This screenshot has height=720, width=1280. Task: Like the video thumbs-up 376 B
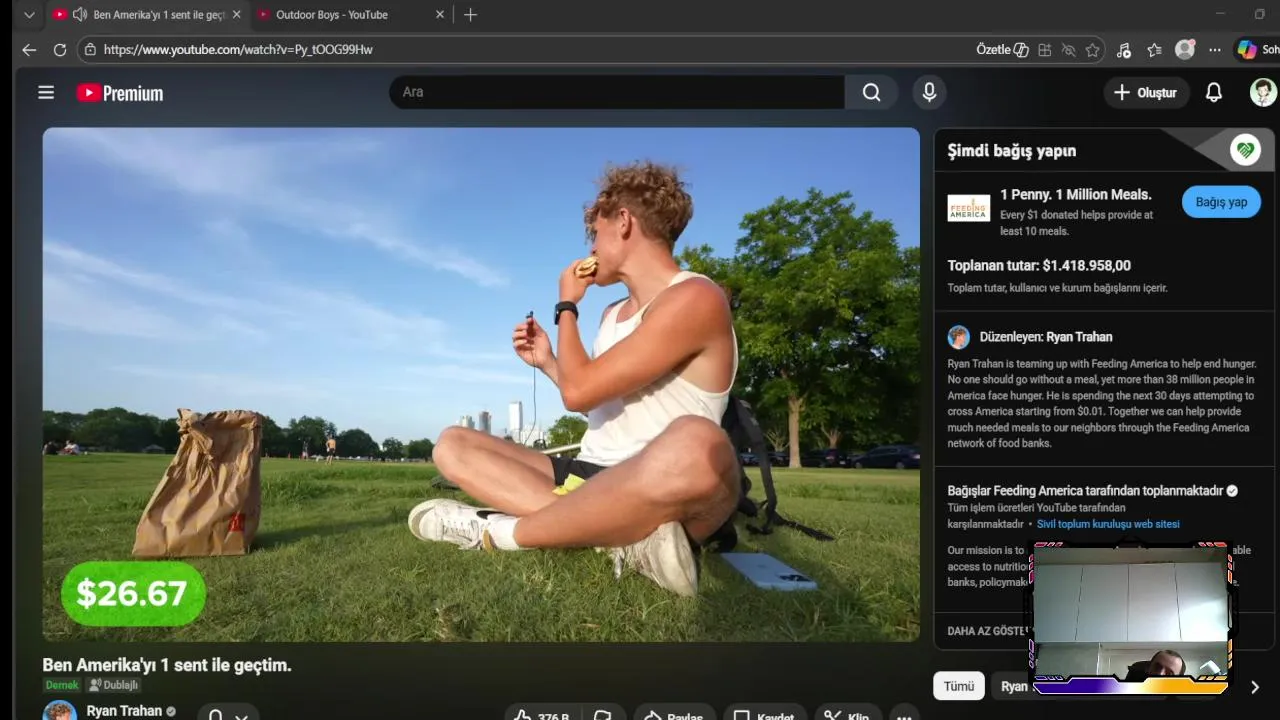(x=540, y=716)
